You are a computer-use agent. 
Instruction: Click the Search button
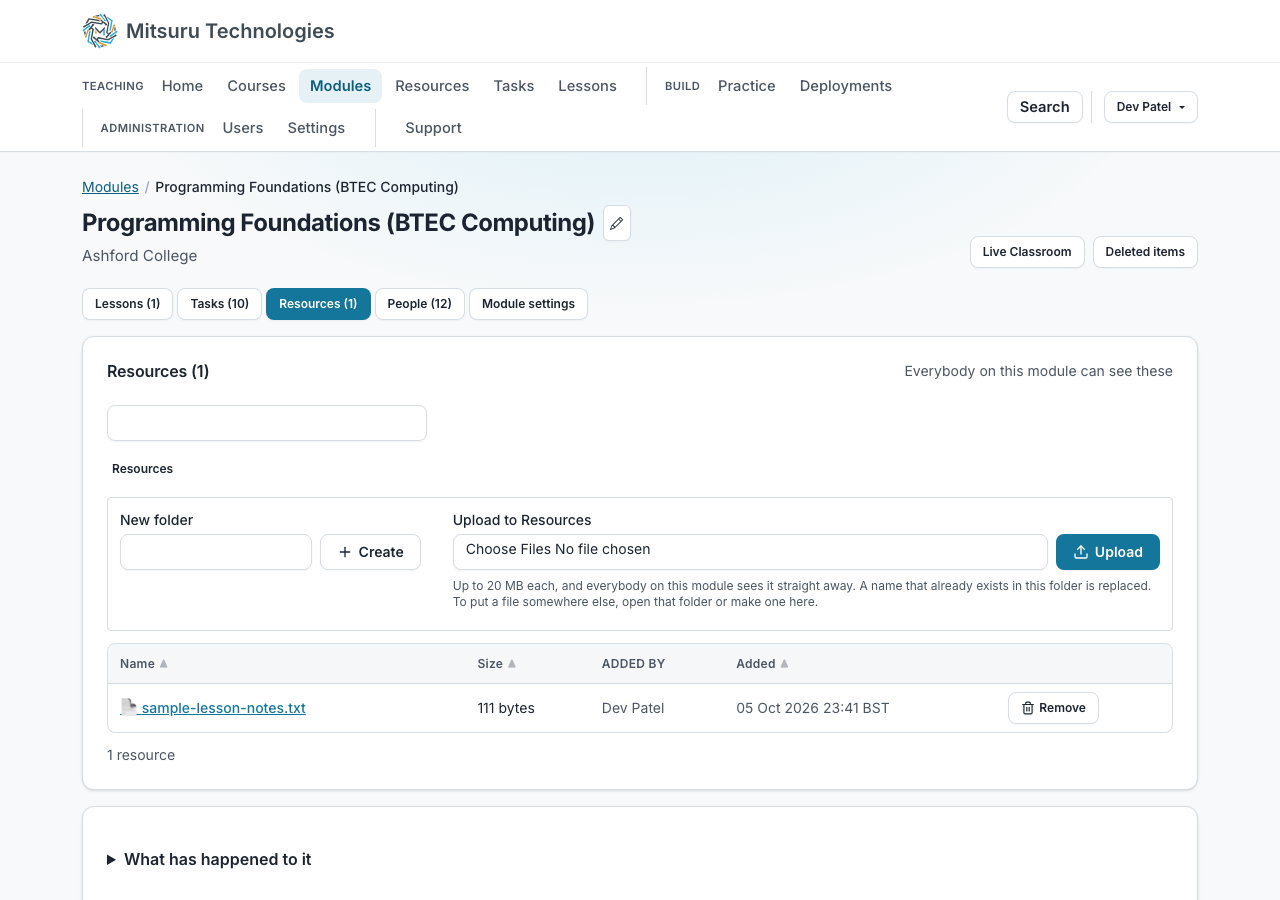coord(1045,107)
